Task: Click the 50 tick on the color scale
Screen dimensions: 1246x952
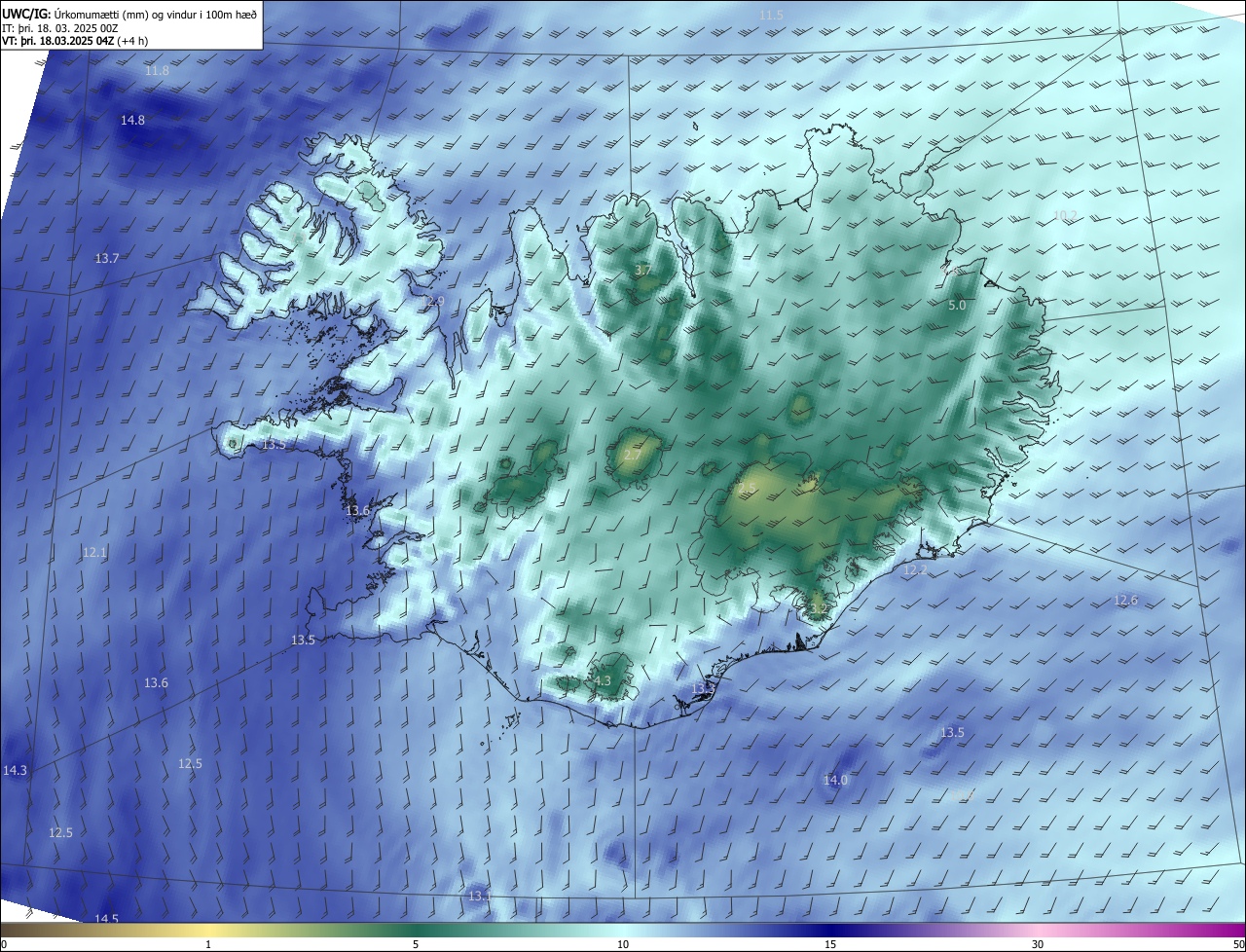Action: pos(1238,944)
